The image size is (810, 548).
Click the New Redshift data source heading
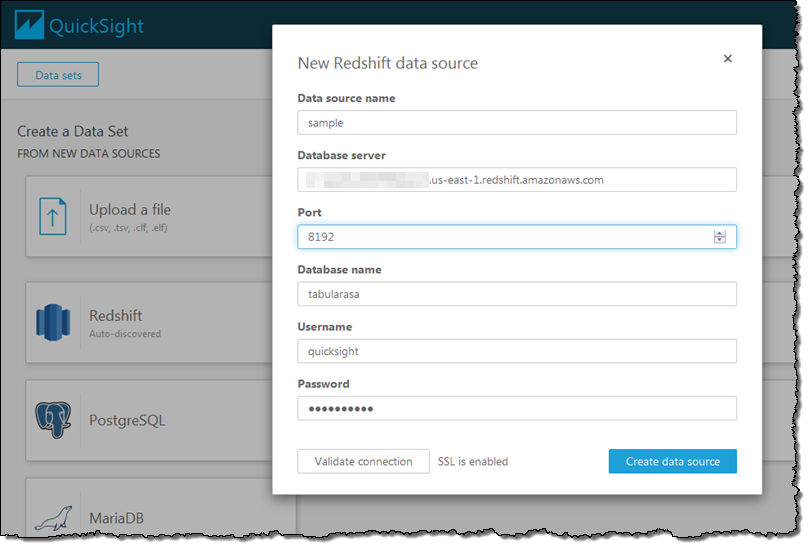click(388, 63)
